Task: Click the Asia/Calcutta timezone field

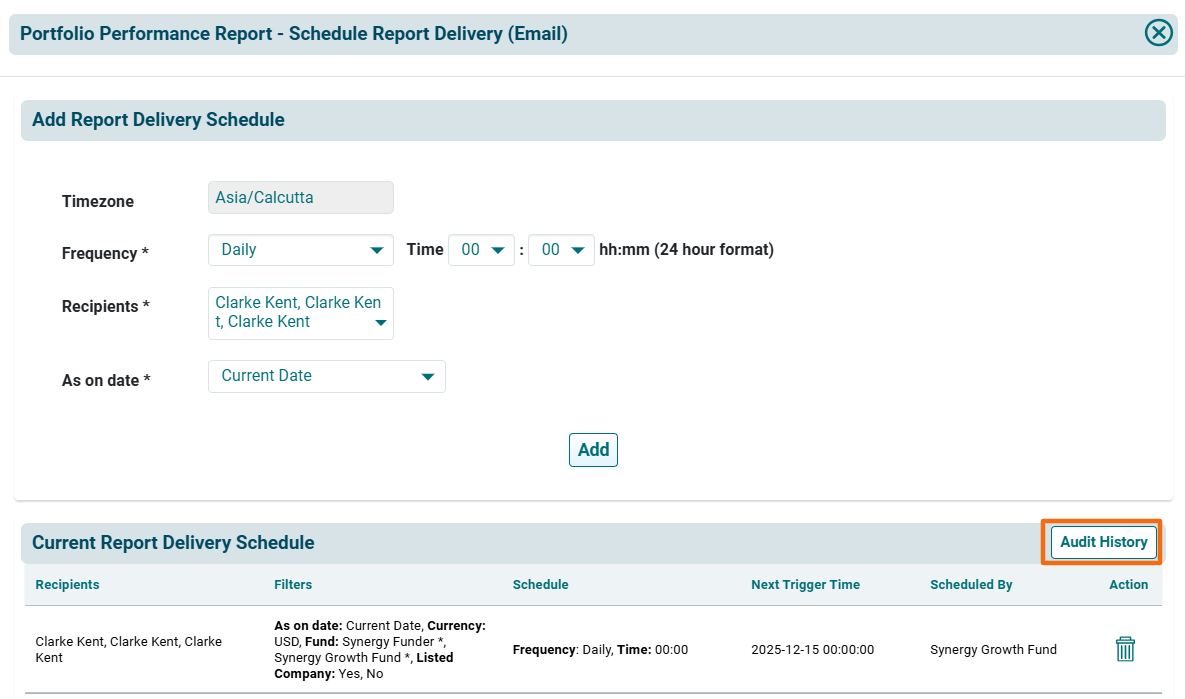Action: [x=300, y=198]
